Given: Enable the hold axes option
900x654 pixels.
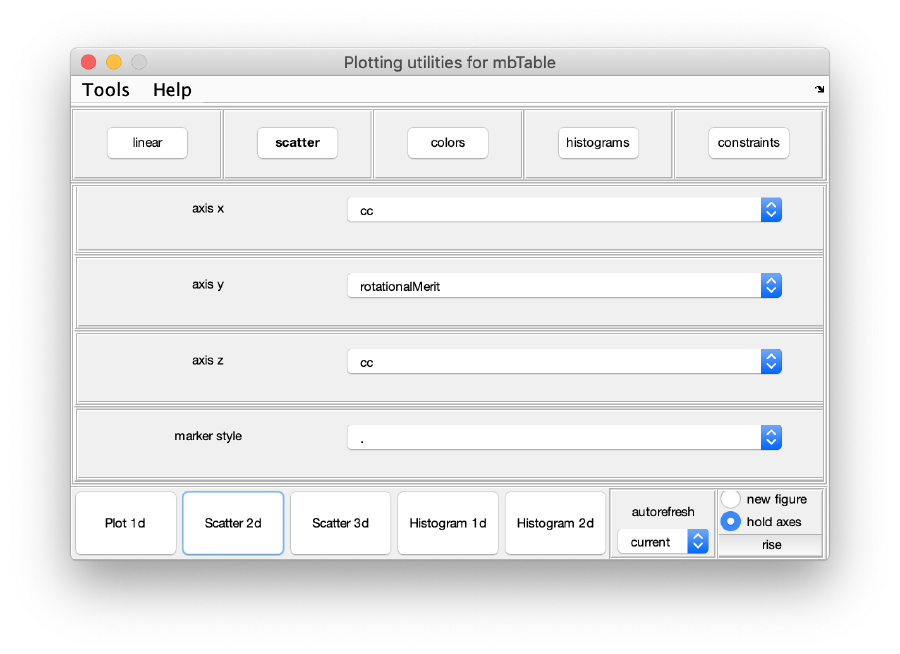Looking at the screenshot, I should coord(730,520).
